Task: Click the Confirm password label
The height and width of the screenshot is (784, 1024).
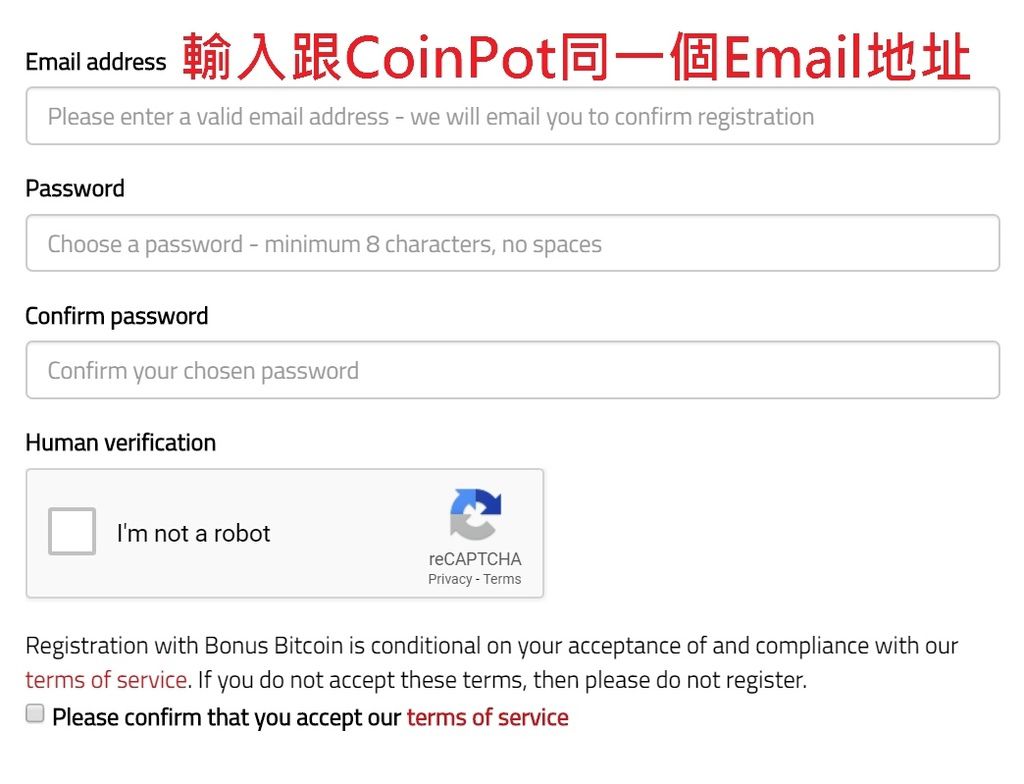Action: coord(116,315)
